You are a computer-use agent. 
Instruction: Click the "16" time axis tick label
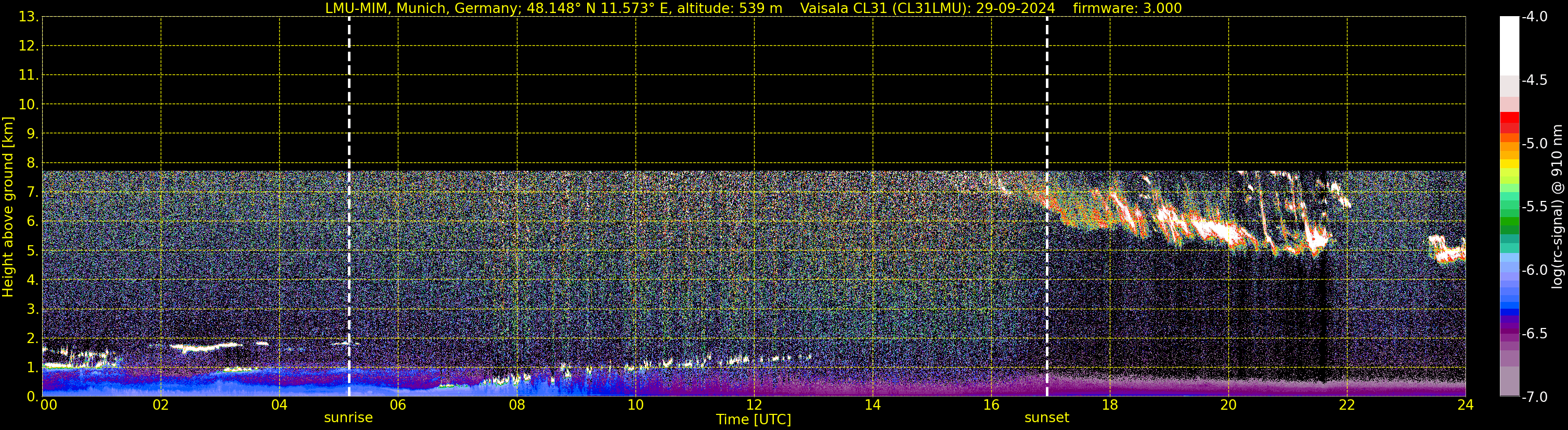992,405
